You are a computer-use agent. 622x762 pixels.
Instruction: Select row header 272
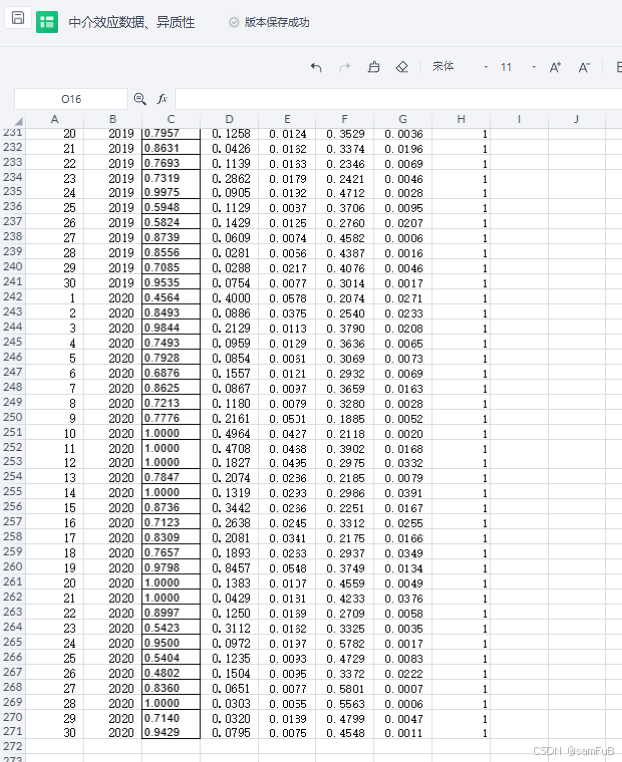[x=13, y=746]
